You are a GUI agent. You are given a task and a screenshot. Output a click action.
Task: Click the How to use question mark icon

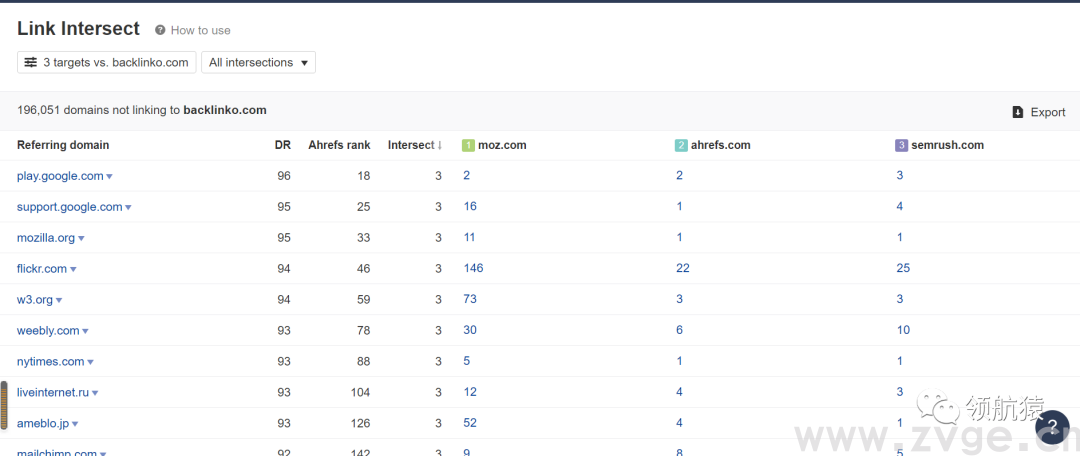click(x=160, y=30)
